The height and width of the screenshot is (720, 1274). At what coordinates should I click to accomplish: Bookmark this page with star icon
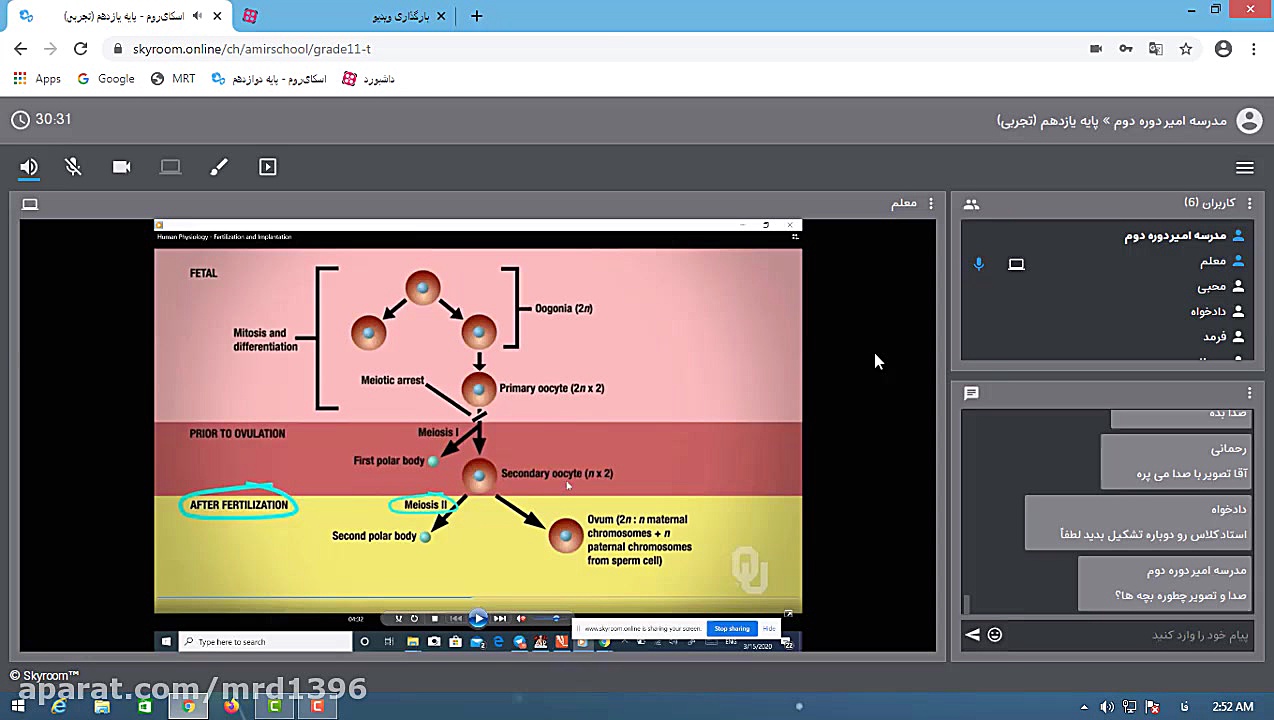tap(1186, 49)
